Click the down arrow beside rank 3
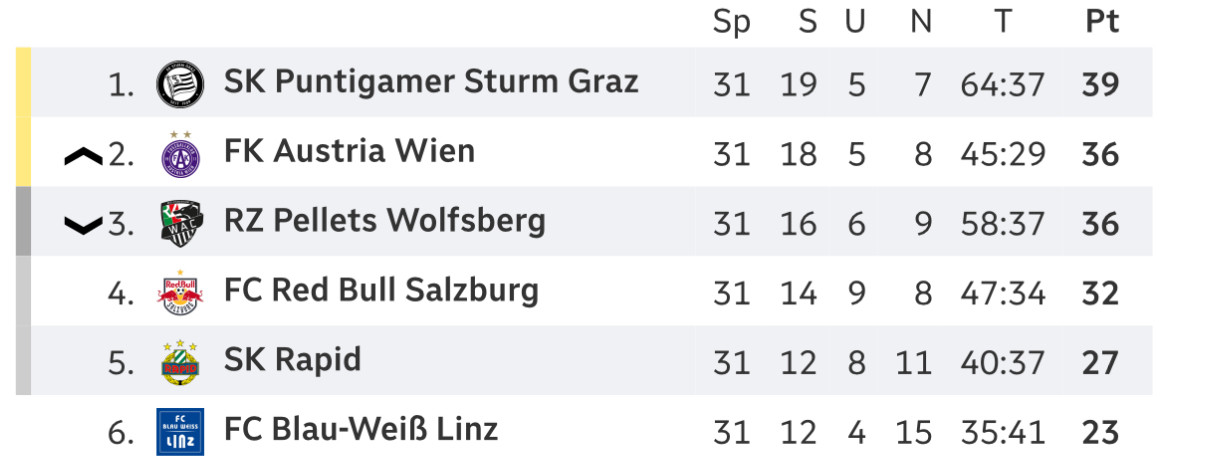The image size is (1206, 473). [x=83, y=225]
